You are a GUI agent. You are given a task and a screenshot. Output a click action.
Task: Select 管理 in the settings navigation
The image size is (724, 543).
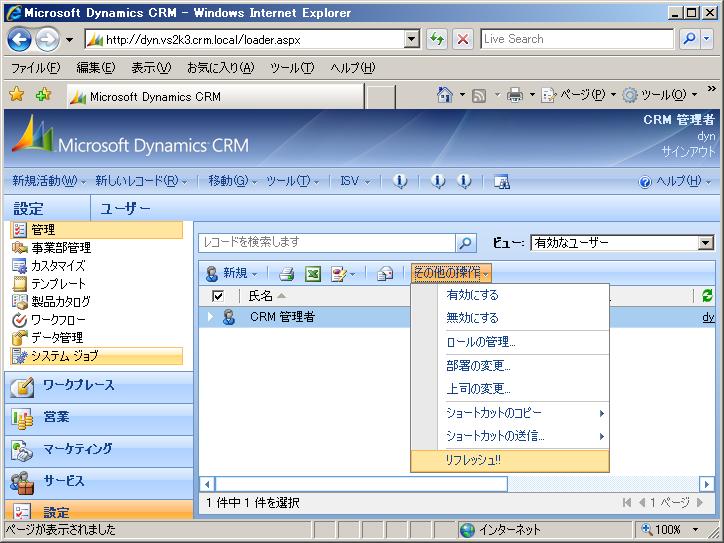tap(97, 230)
